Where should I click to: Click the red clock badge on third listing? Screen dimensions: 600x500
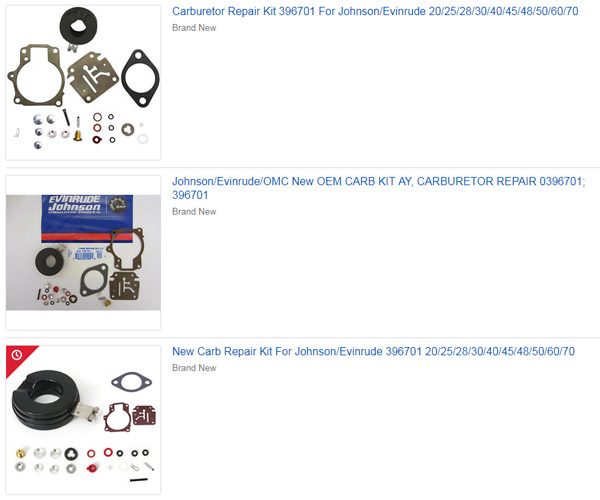[16, 355]
